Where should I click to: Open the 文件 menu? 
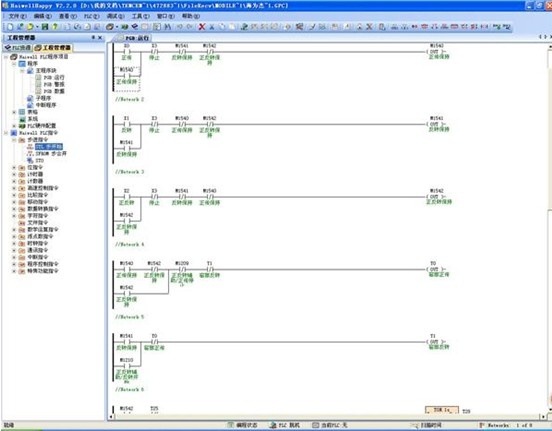click(x=17, y=16)
